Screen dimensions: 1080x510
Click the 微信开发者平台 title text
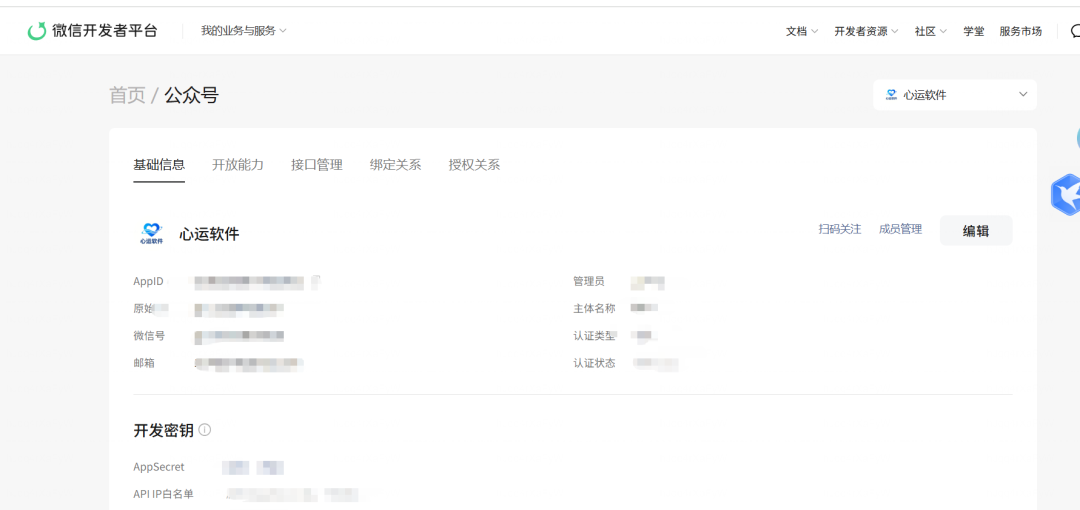(105, 31)
